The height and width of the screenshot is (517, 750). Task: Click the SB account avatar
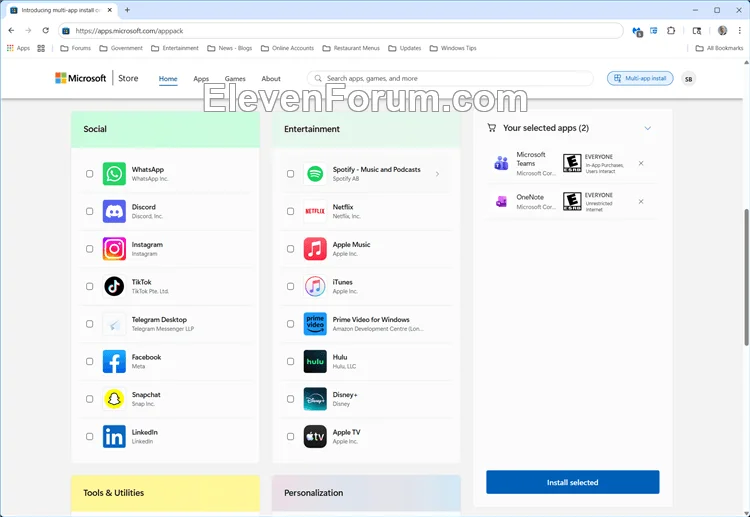[x=689, y=79]
